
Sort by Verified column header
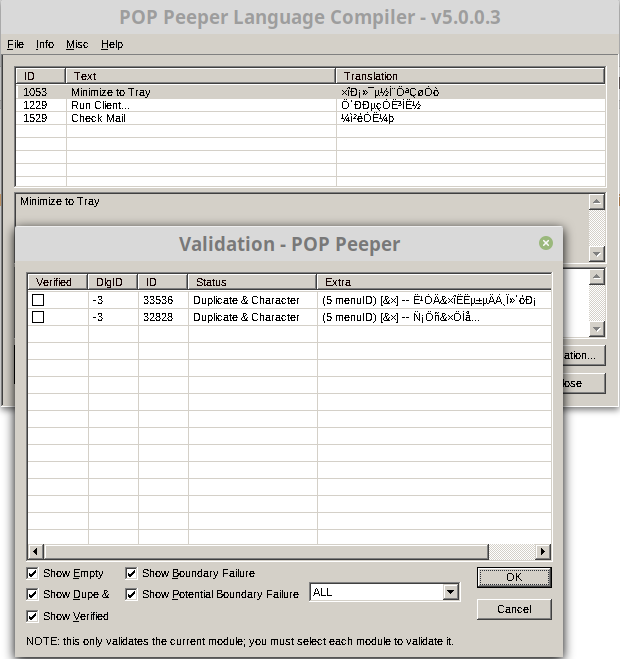click(x=58, y=282)
